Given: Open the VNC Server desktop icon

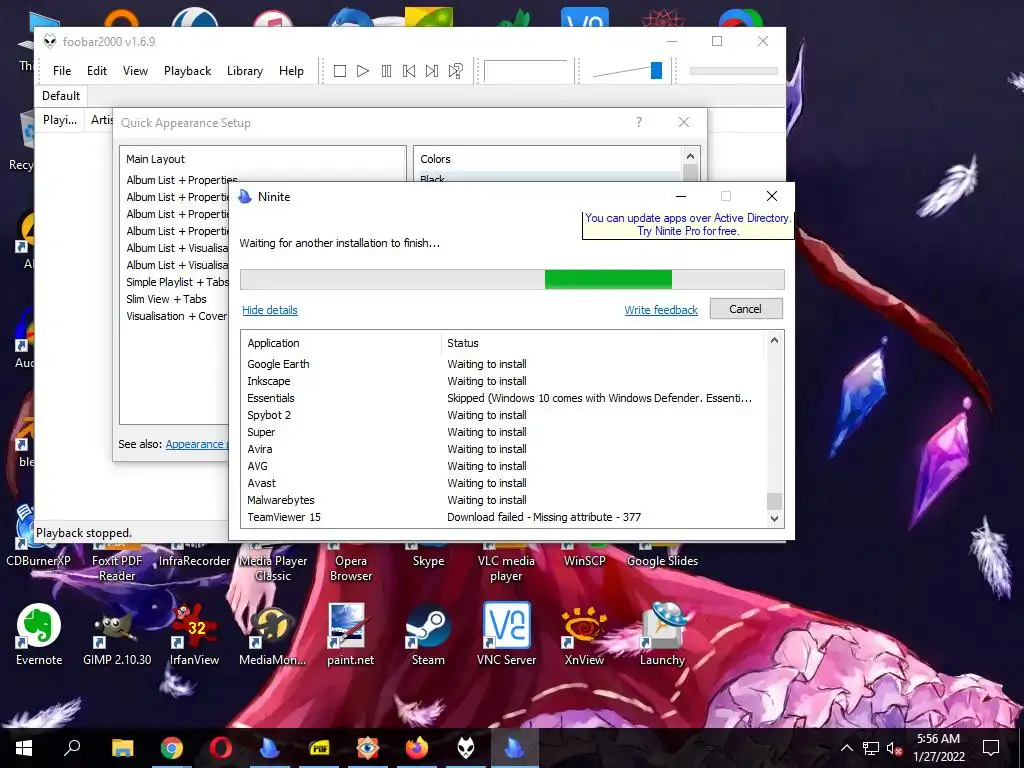Looking at the screenshot, I should pos(506,633).
